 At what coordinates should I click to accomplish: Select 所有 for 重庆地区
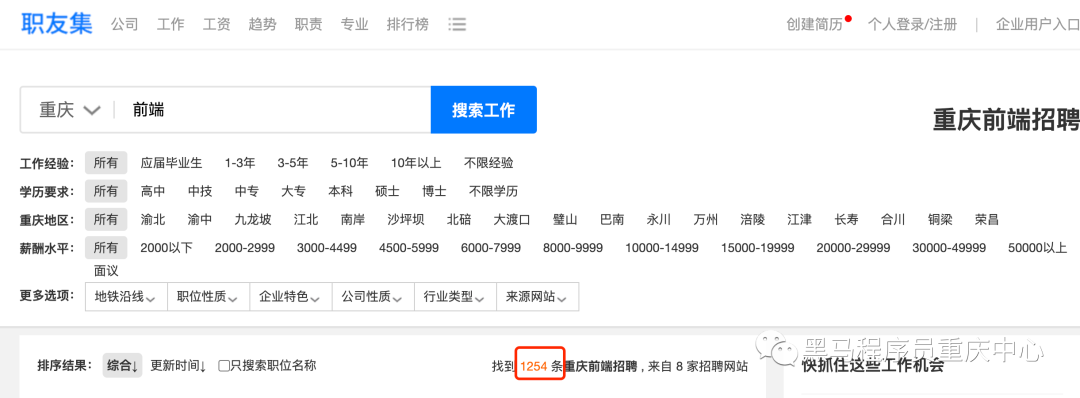pyautogui.click(x=106, y=220)
